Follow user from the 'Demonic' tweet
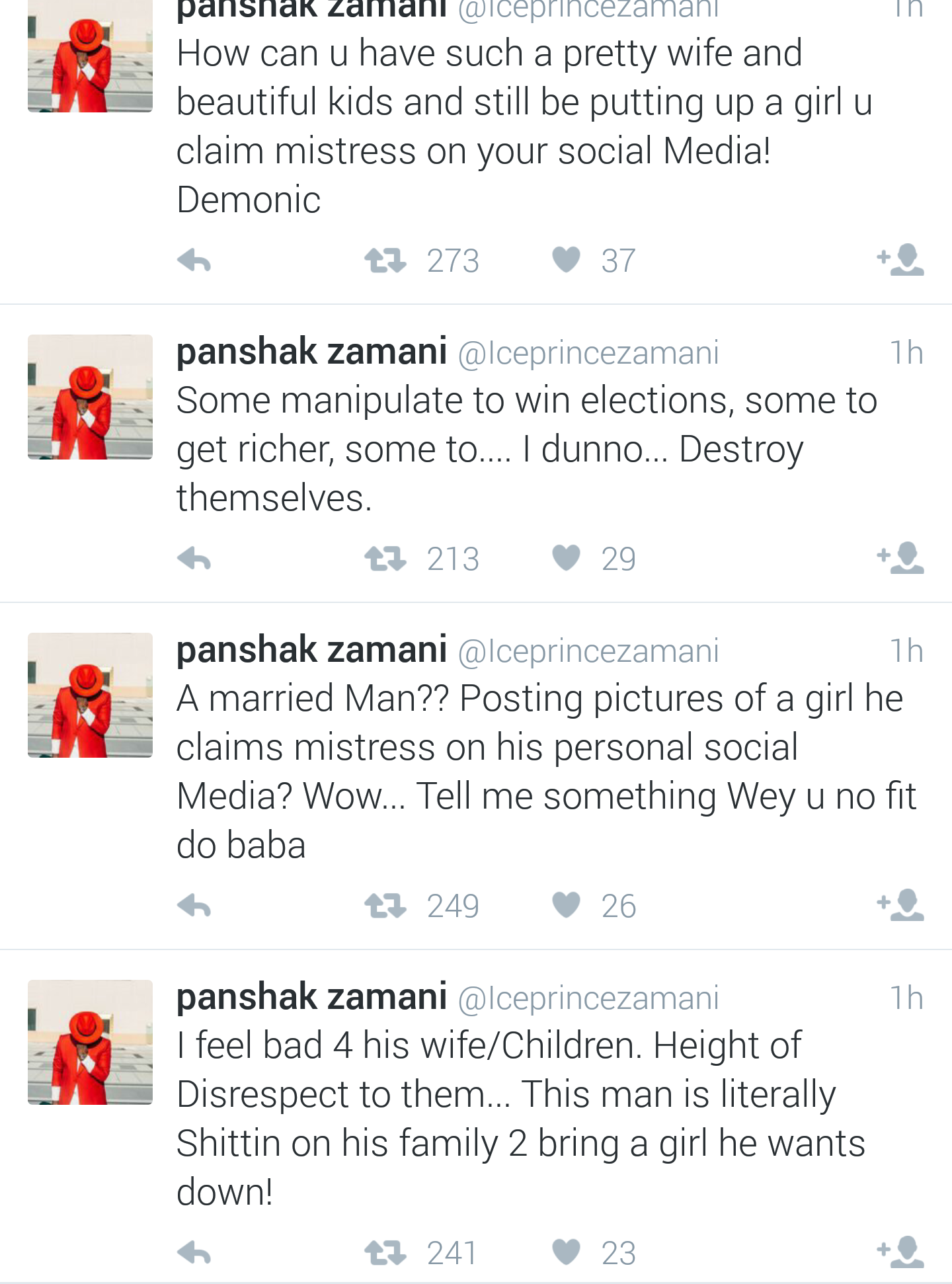The height and width of the screenshot is (1284, 952). [x=901, y=260]
